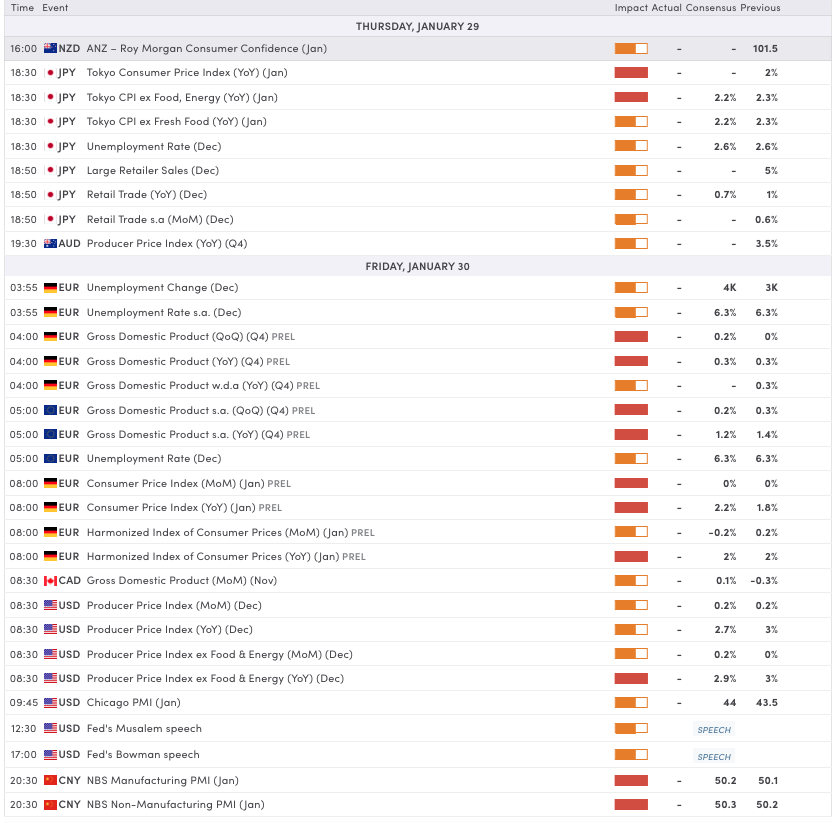Screen dimensions: 835x823
Task: Open Producer Price Index (MoM) (Dec) event
Action: click(x=174, y=606)
